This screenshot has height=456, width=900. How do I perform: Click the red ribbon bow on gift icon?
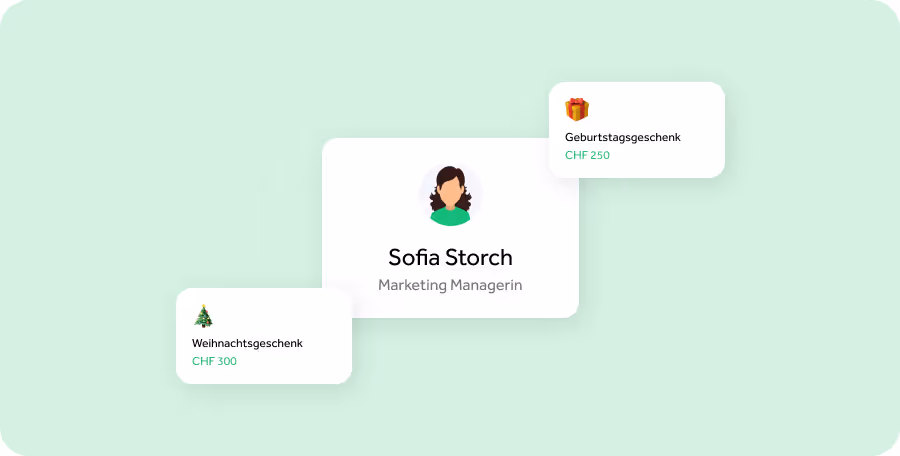pyautogui.click(x=577, y=102)
